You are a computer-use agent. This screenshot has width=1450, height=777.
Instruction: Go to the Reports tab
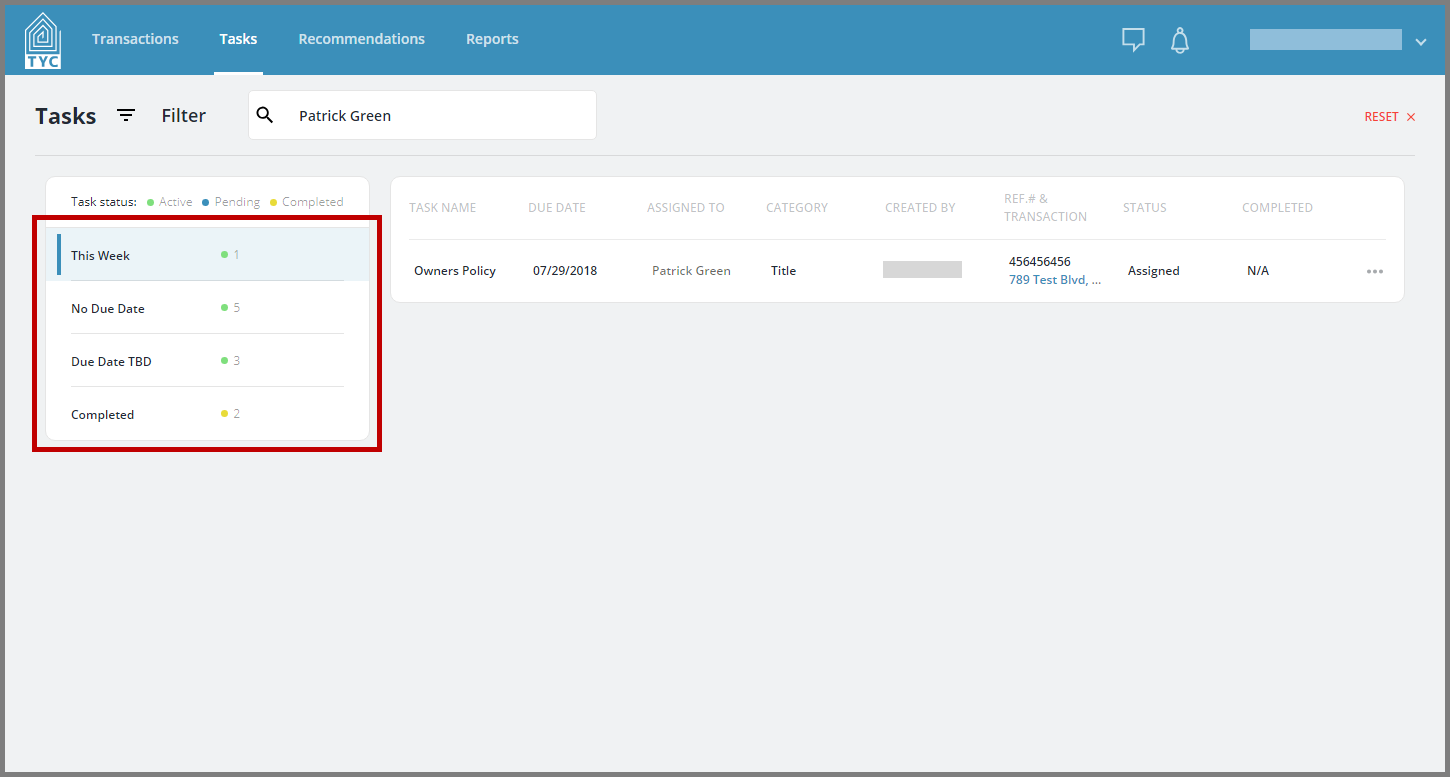point(492,39)
